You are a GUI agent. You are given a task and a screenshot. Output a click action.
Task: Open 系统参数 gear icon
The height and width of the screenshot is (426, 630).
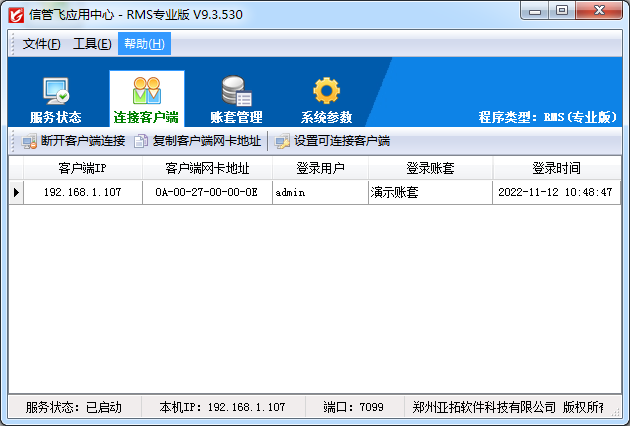tap(326, 92)
